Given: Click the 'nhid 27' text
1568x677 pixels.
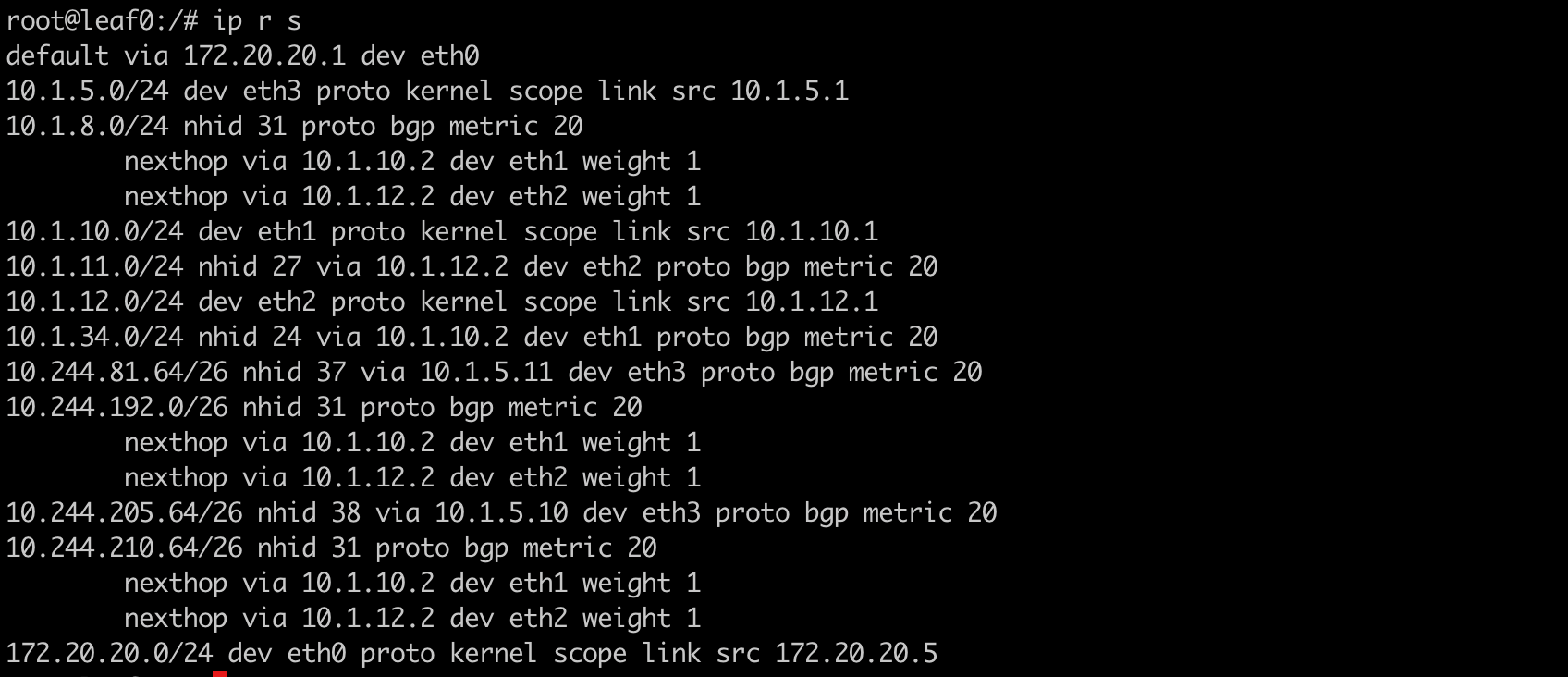Looking at the screenshot, I should click(250, 267).
